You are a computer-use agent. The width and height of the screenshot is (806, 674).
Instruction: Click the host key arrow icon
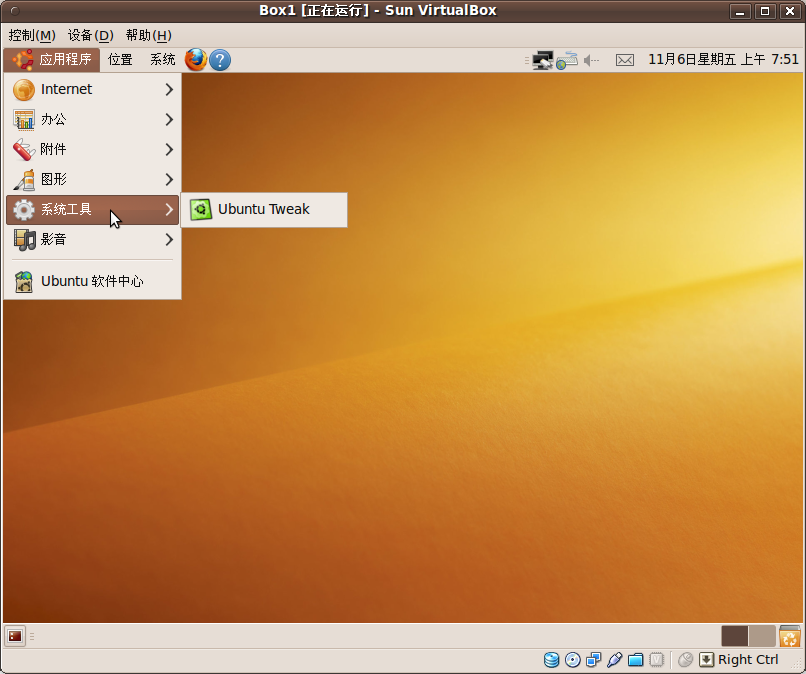coord(707,660)
